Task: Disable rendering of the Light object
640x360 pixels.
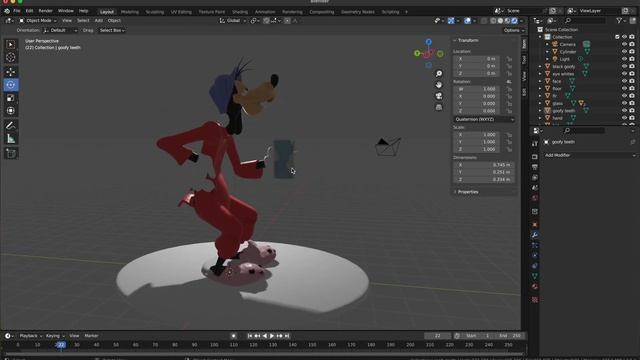Action: pos(632,59)
